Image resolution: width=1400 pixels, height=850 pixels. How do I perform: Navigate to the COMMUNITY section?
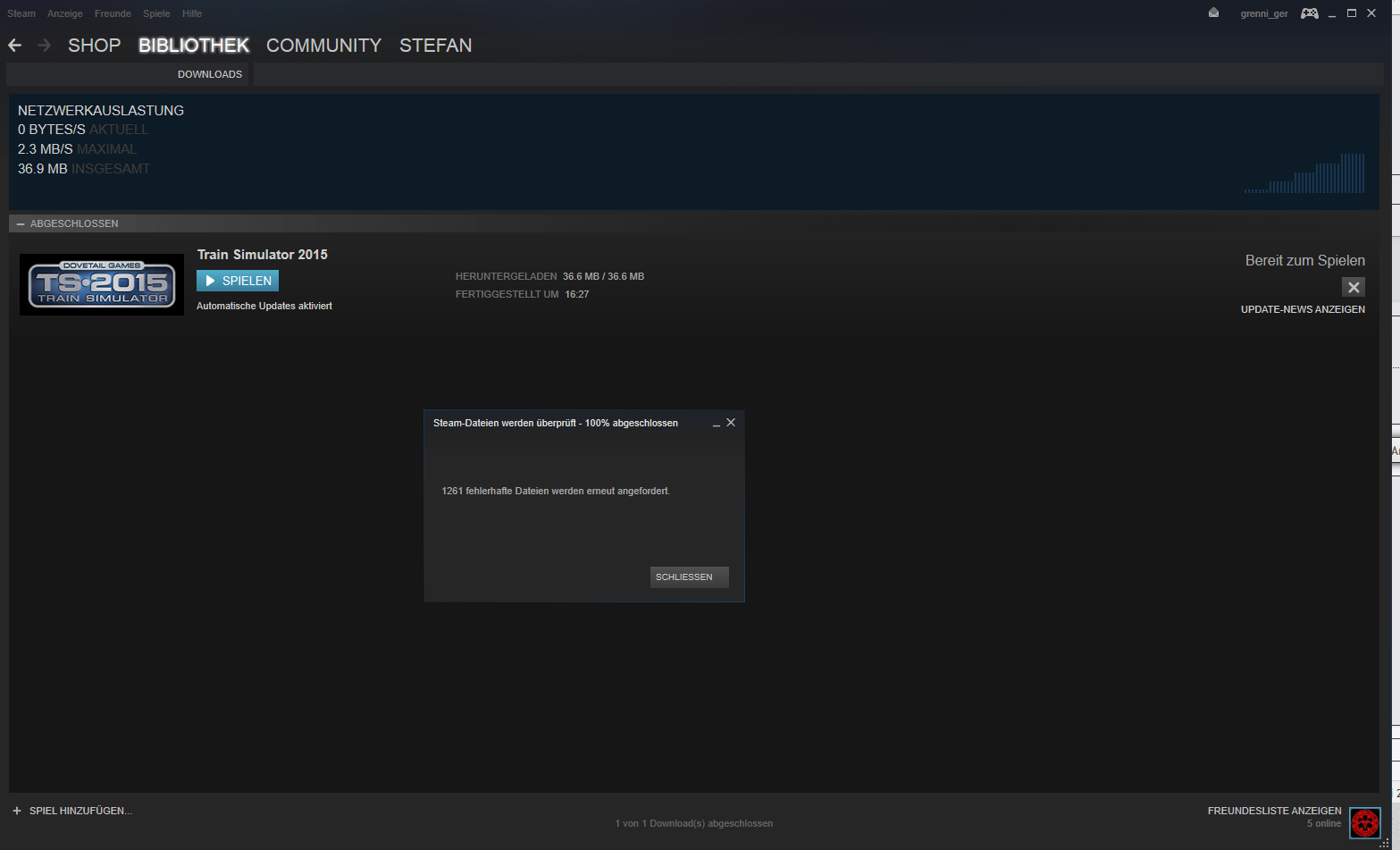click(323, 46)
